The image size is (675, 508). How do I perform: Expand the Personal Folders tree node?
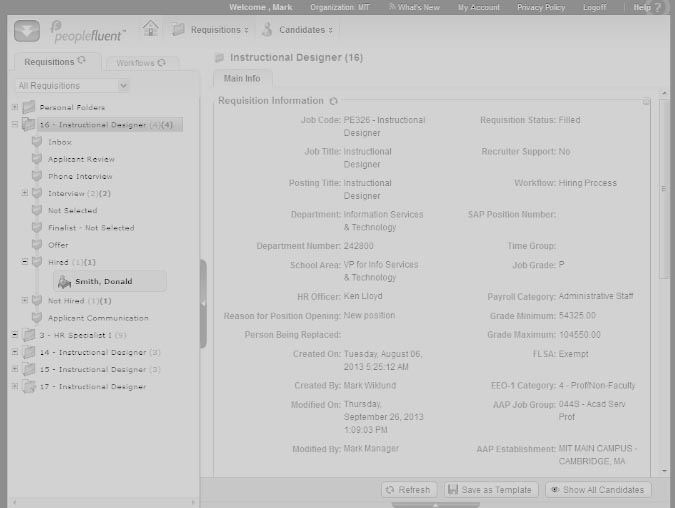[x=14, y=107]
